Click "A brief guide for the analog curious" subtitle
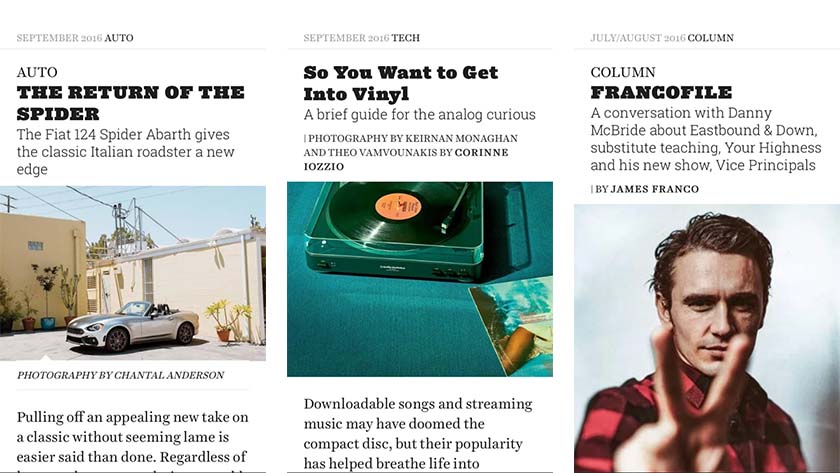The width and height of the screenshot is (840, 473). [419, 115]
